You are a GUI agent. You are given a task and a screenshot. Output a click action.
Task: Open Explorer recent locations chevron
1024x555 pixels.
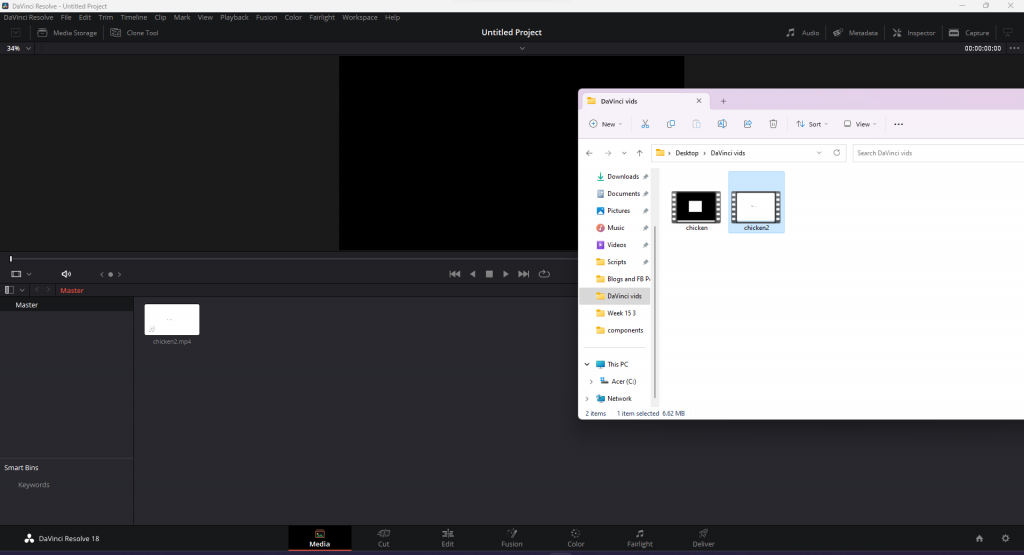(624, 153)
